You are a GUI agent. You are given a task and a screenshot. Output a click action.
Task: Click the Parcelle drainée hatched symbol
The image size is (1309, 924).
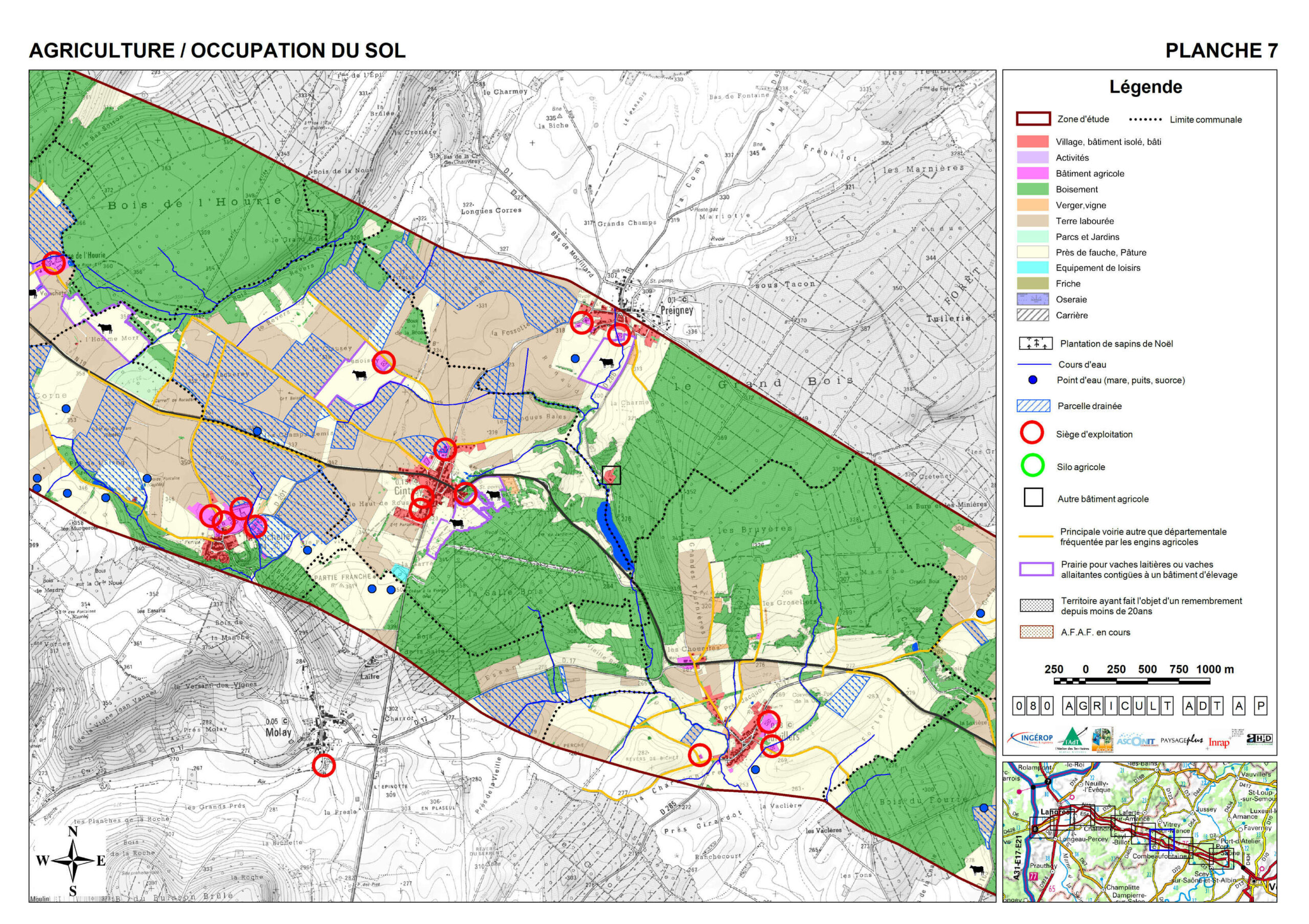click(x=1033, y=406)
